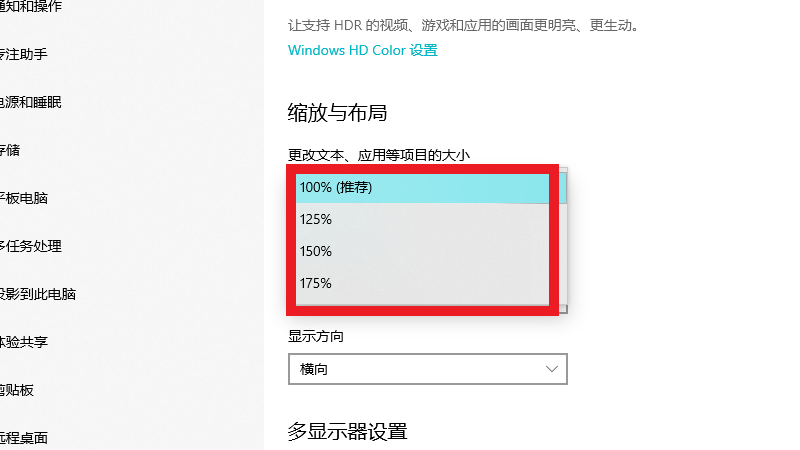Open the 通知和操作 settings page
The width and height of the screenshot is (800, 450).
point(30,6)
